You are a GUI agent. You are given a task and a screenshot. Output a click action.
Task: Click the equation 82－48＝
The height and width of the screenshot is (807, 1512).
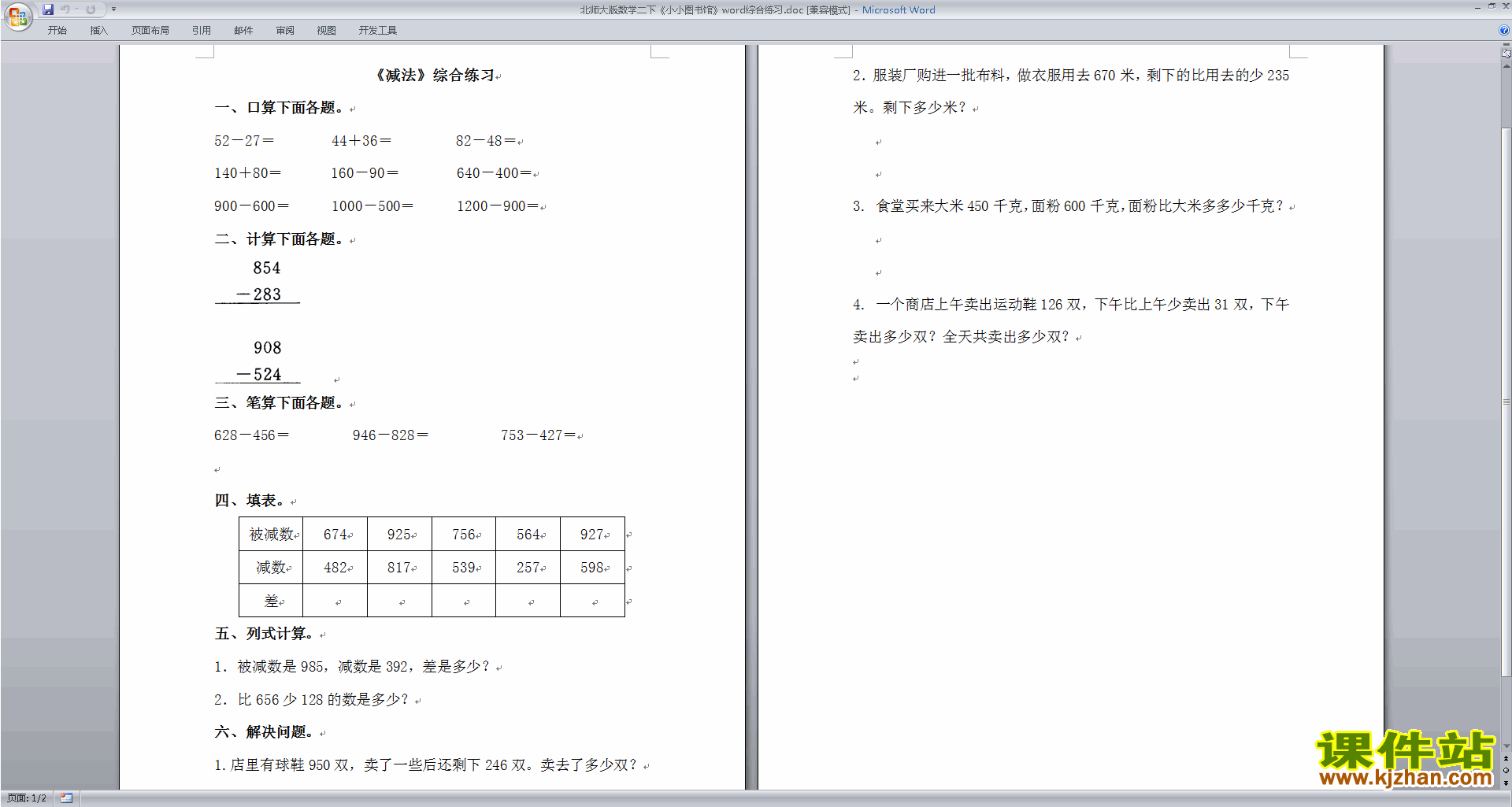(486, 141)
